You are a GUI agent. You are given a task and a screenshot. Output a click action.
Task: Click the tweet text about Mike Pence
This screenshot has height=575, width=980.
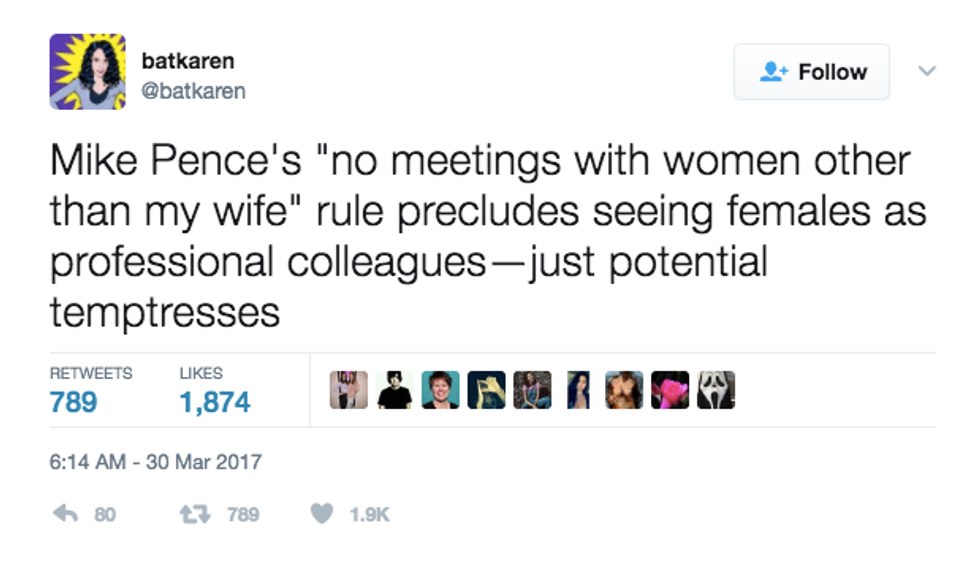(480, 236)
